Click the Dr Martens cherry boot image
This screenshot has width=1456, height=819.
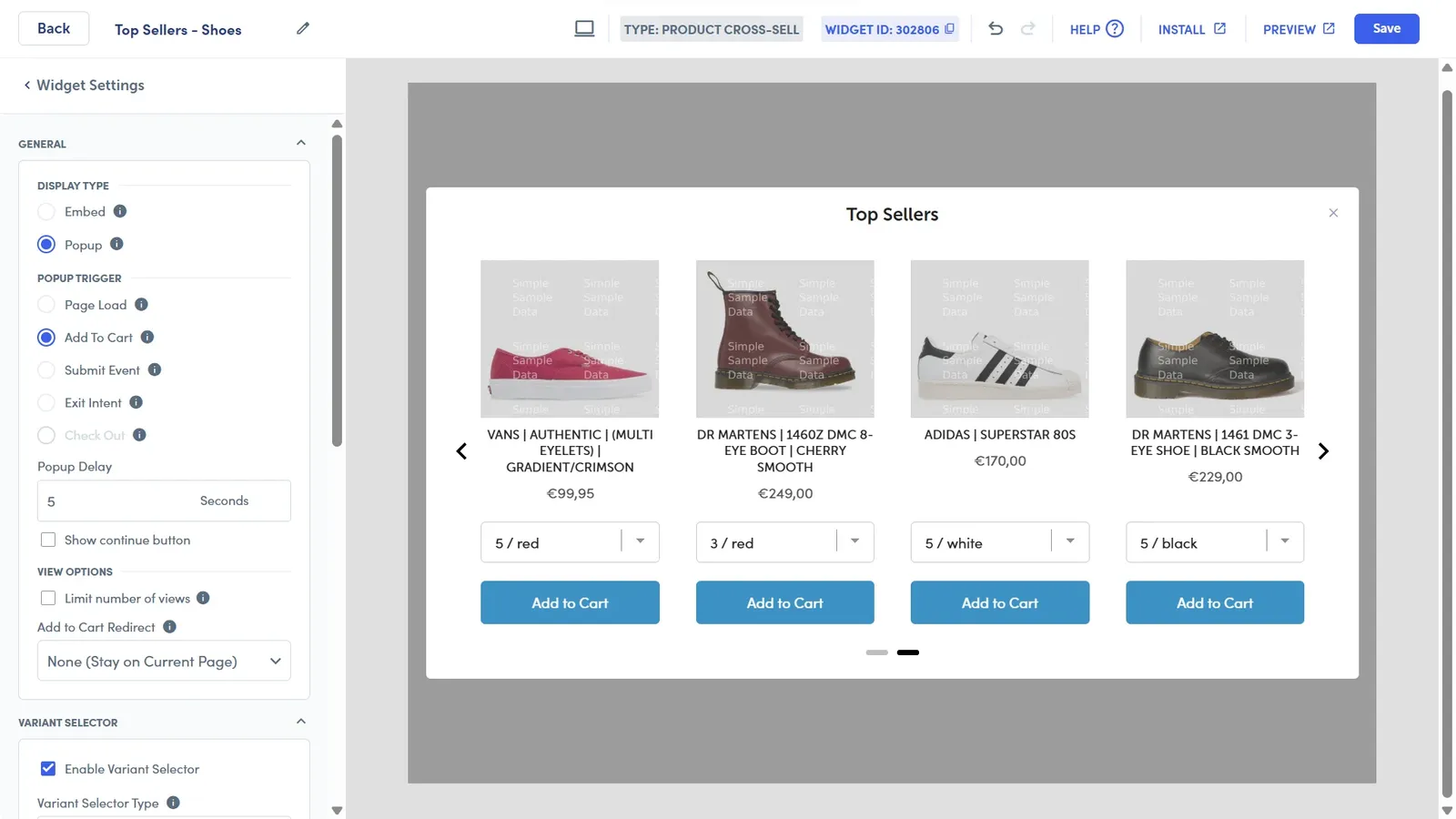(784, 339)
